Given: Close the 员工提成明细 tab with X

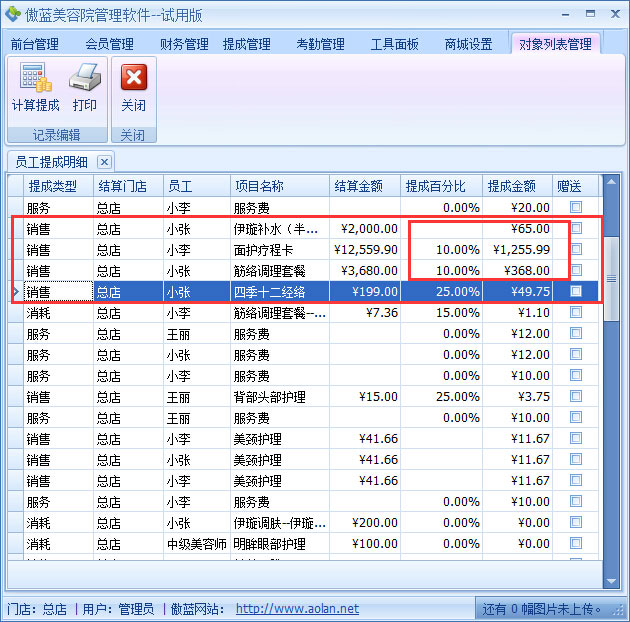Looking at the screenshot, I should coord(104,161).
